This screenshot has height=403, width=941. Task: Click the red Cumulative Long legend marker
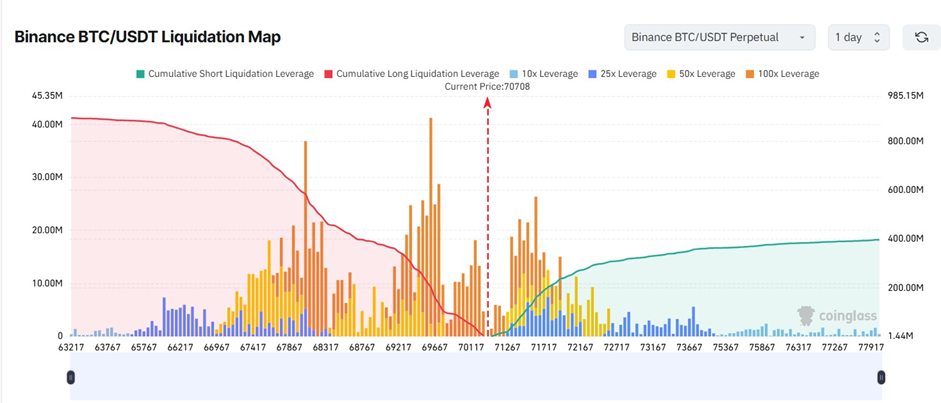[328, 74]
